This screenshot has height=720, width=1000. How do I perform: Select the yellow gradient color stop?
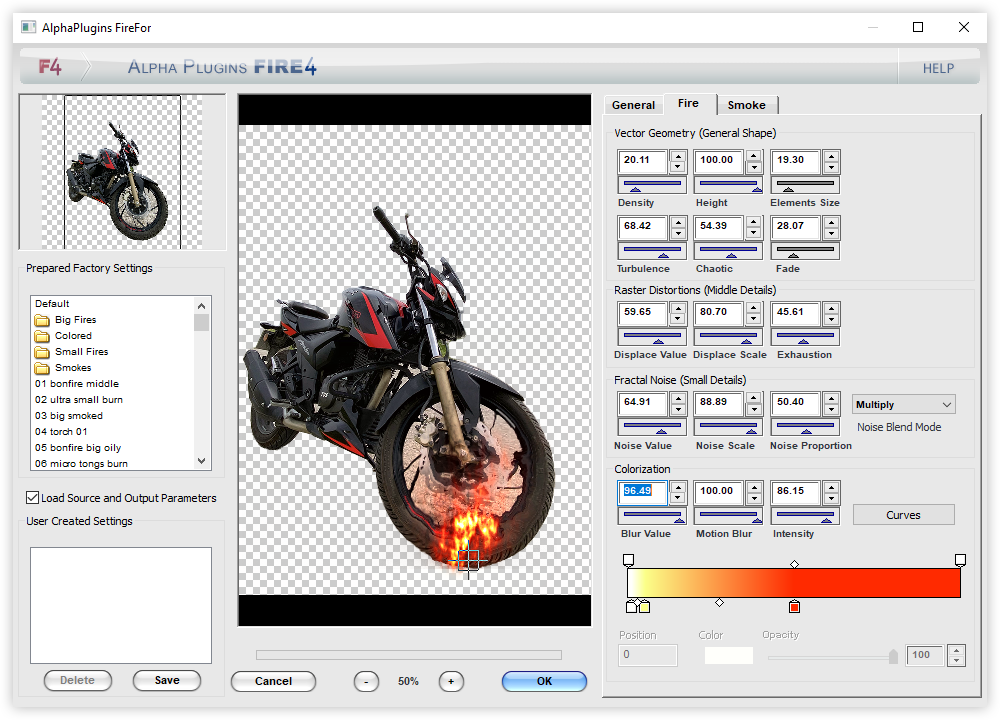pyautogui.click(x=644, y=606)
